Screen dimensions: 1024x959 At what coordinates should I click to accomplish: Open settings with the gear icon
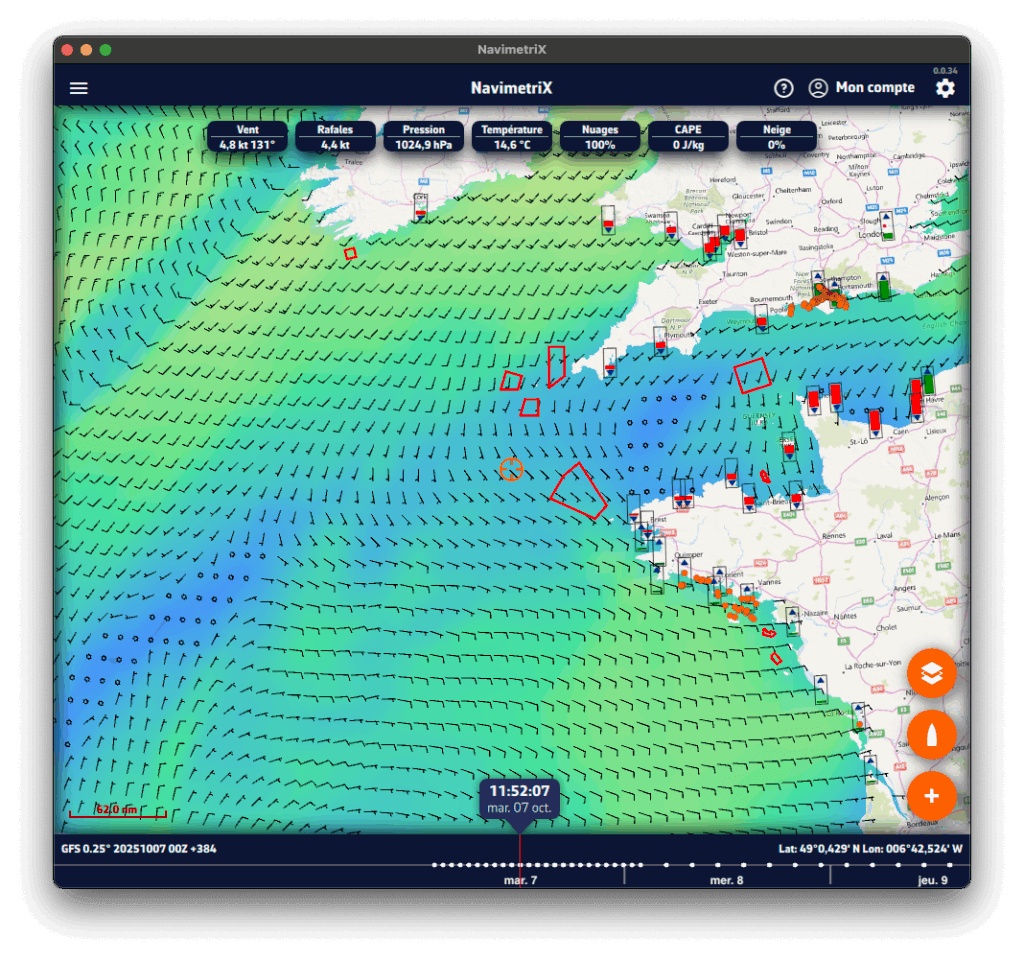click(x=945, y=89)
